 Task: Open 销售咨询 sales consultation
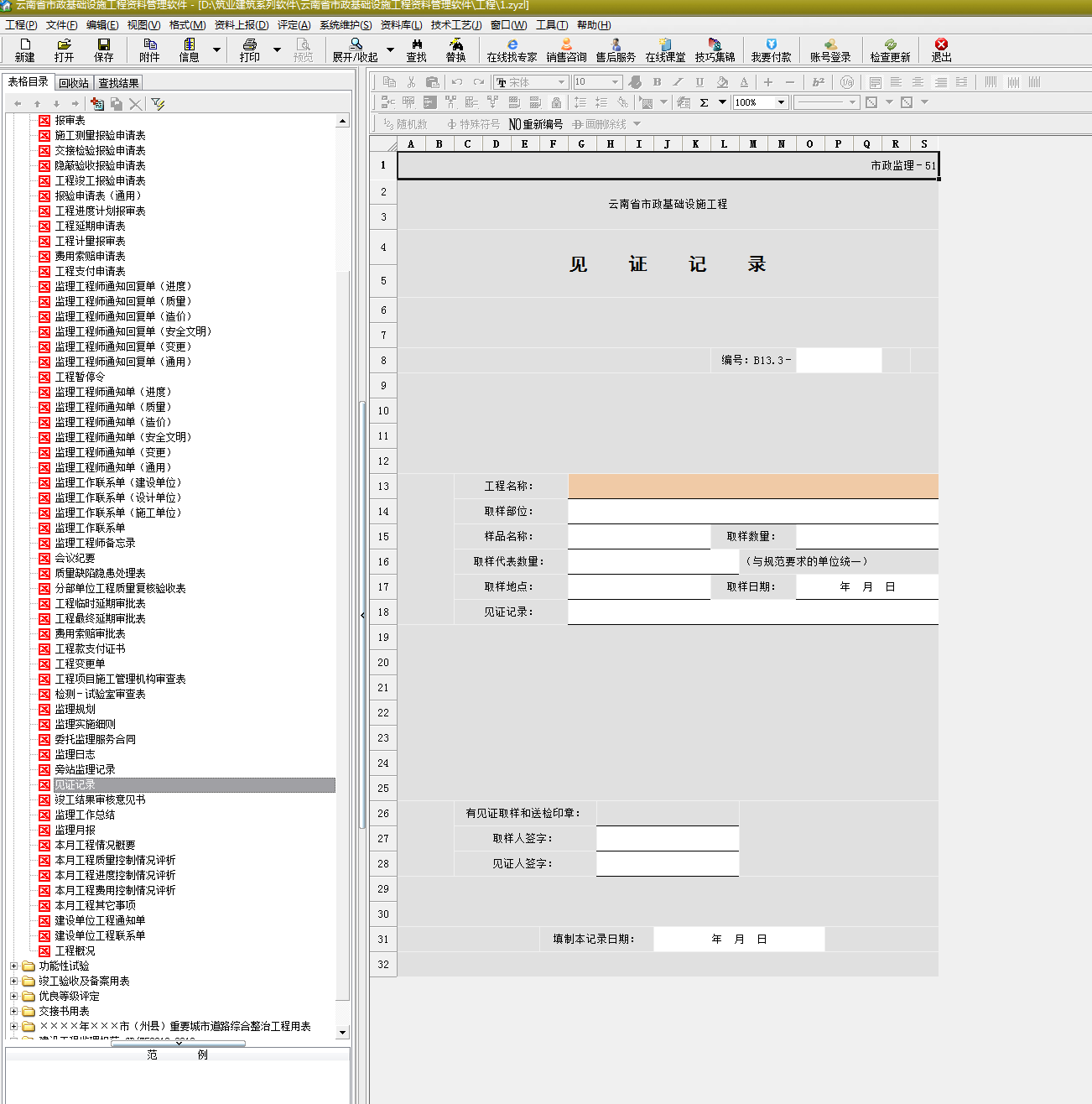(x=567, y=49)
